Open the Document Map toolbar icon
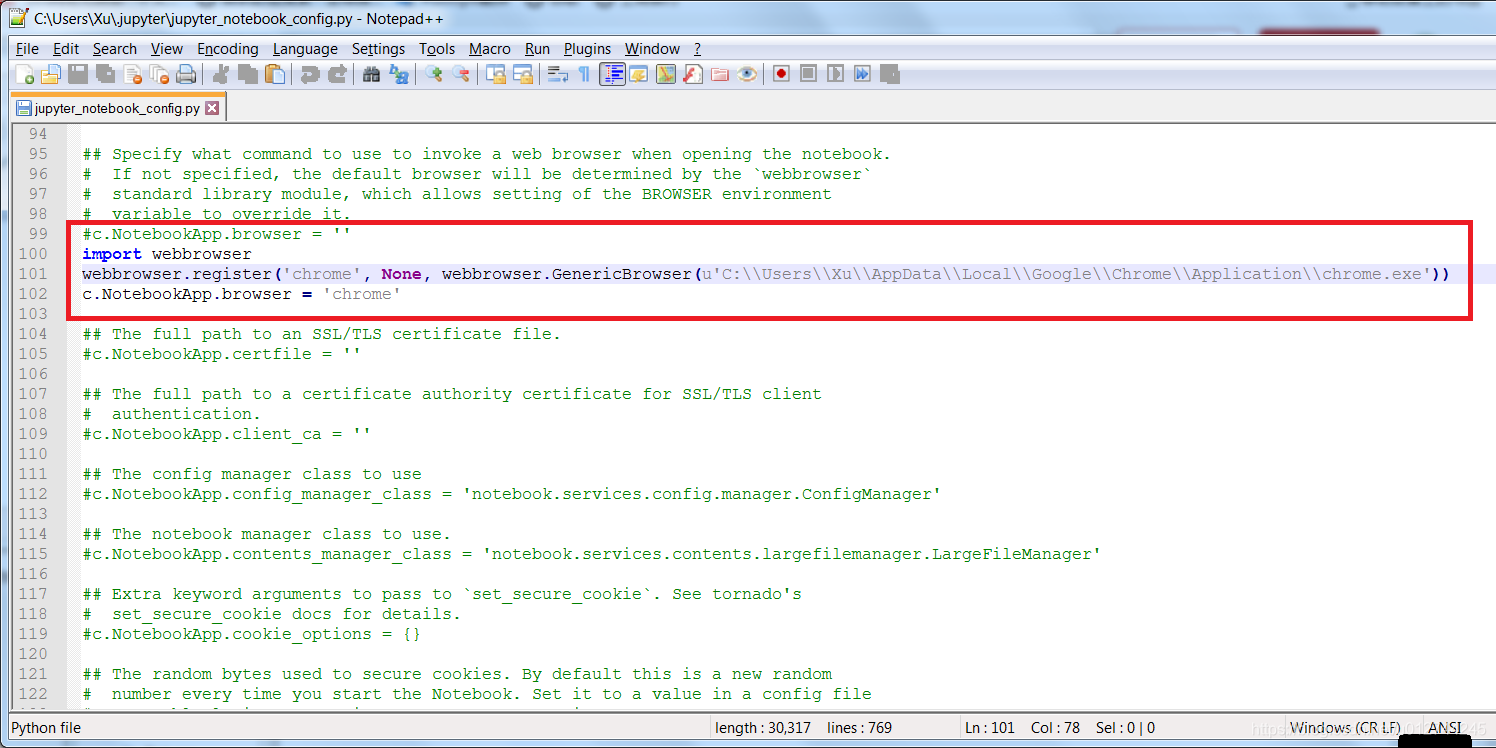 click(x=666, y=74)
